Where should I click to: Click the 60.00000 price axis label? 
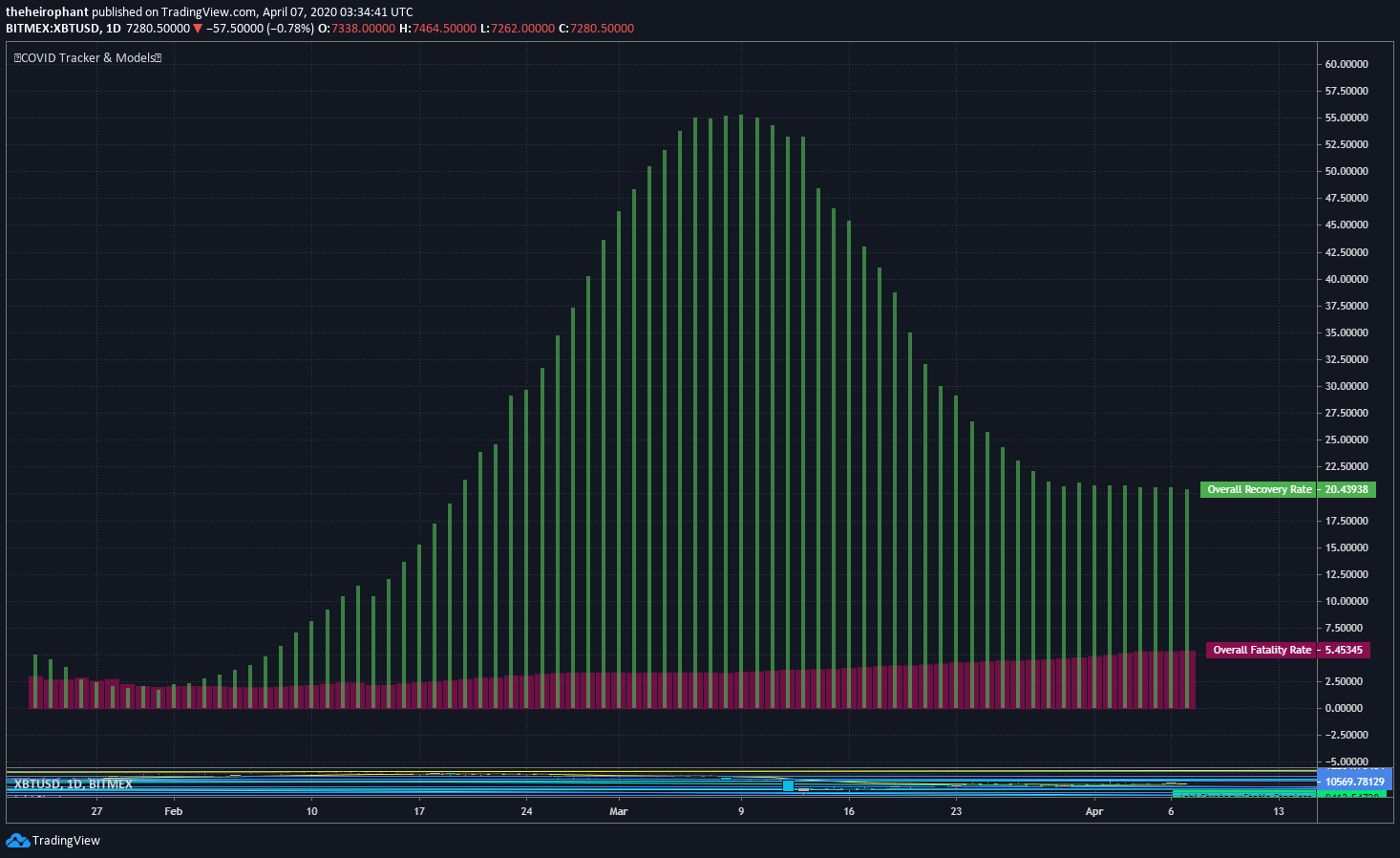tap(1347, 64)
